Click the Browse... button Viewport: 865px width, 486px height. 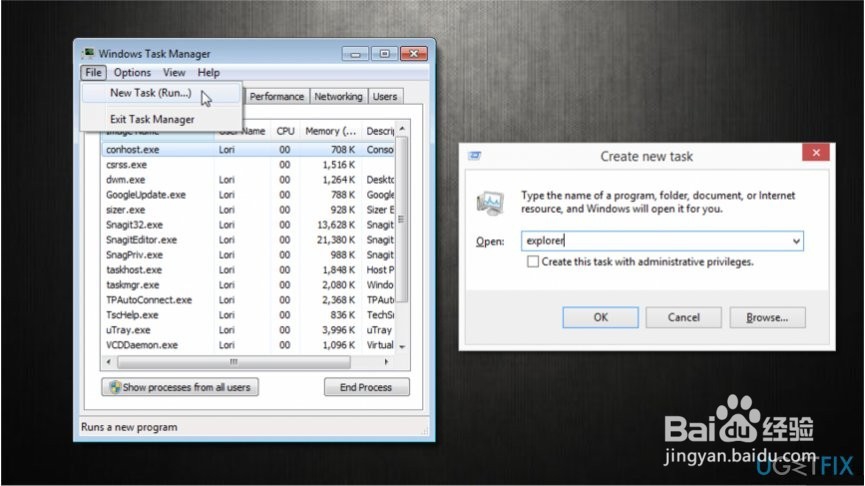click(767, 317)
